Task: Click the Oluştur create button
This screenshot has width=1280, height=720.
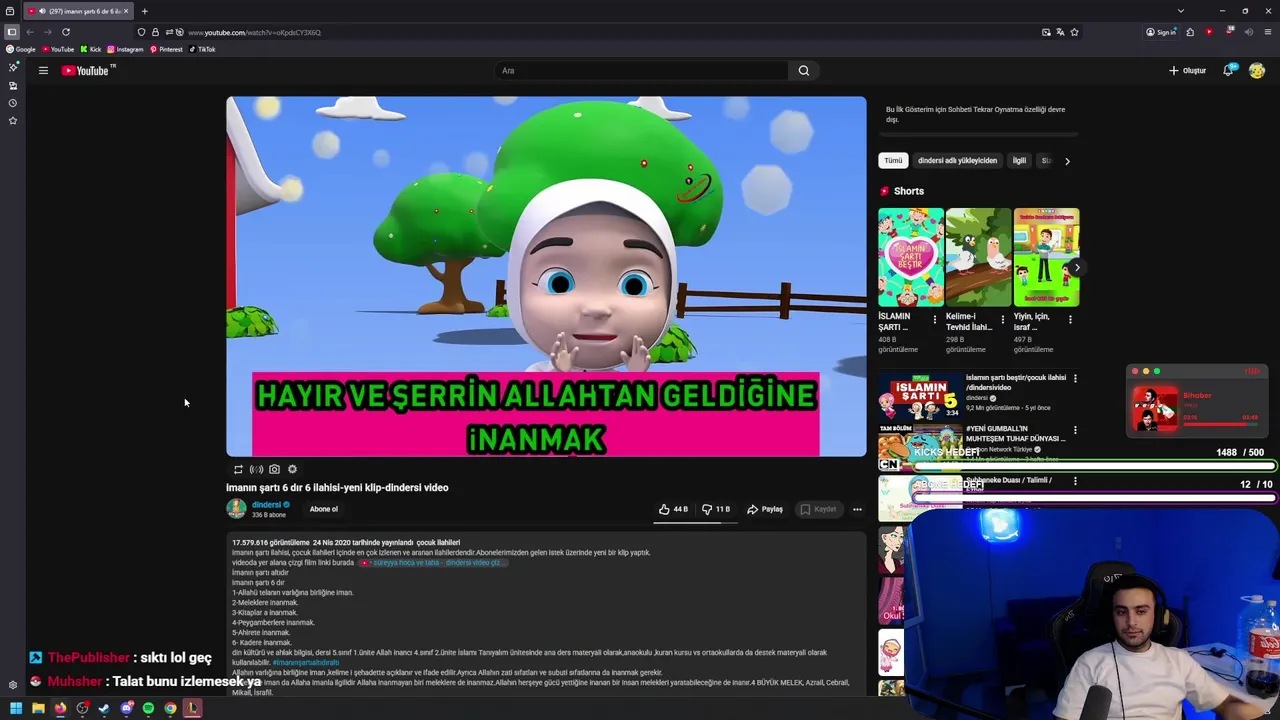Action: pyautogui.click(x=1188, y=70)
